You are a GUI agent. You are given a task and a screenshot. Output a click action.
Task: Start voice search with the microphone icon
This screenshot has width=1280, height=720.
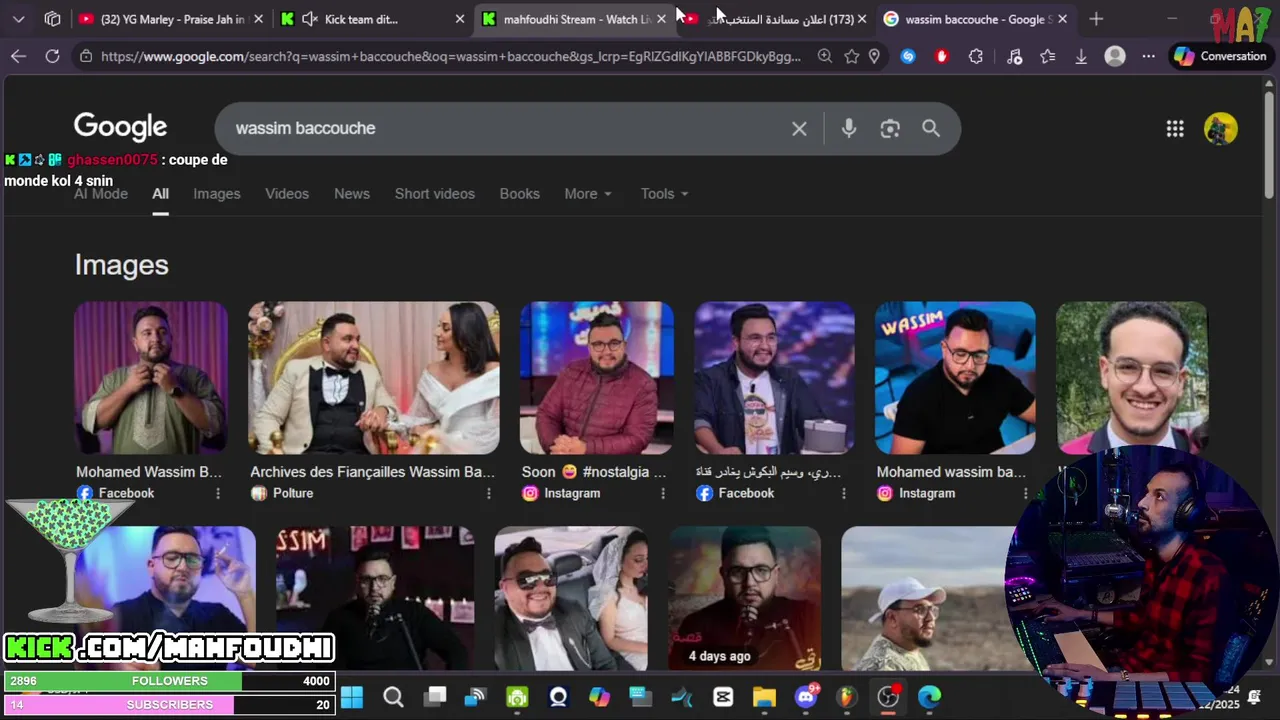click(849, 128)
